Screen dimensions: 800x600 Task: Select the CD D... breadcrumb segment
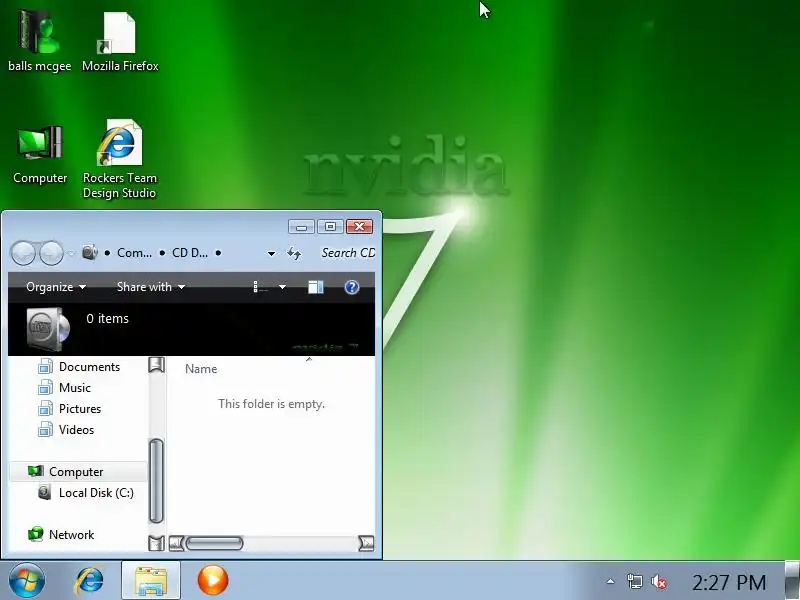click(x=190, y=253)
